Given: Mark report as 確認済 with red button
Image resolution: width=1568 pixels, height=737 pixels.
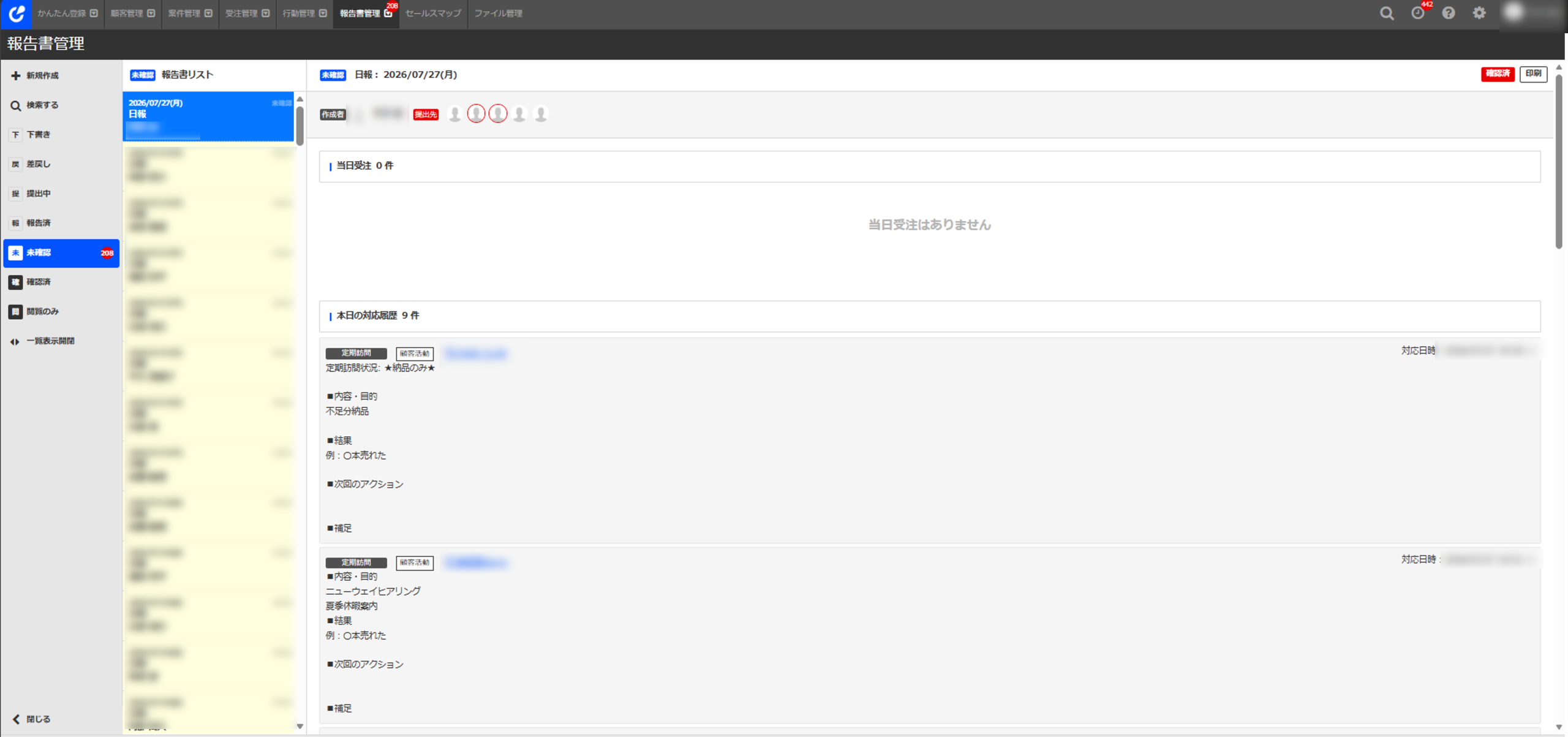Looking at the screenshot, I should (x=1498, y=74).
